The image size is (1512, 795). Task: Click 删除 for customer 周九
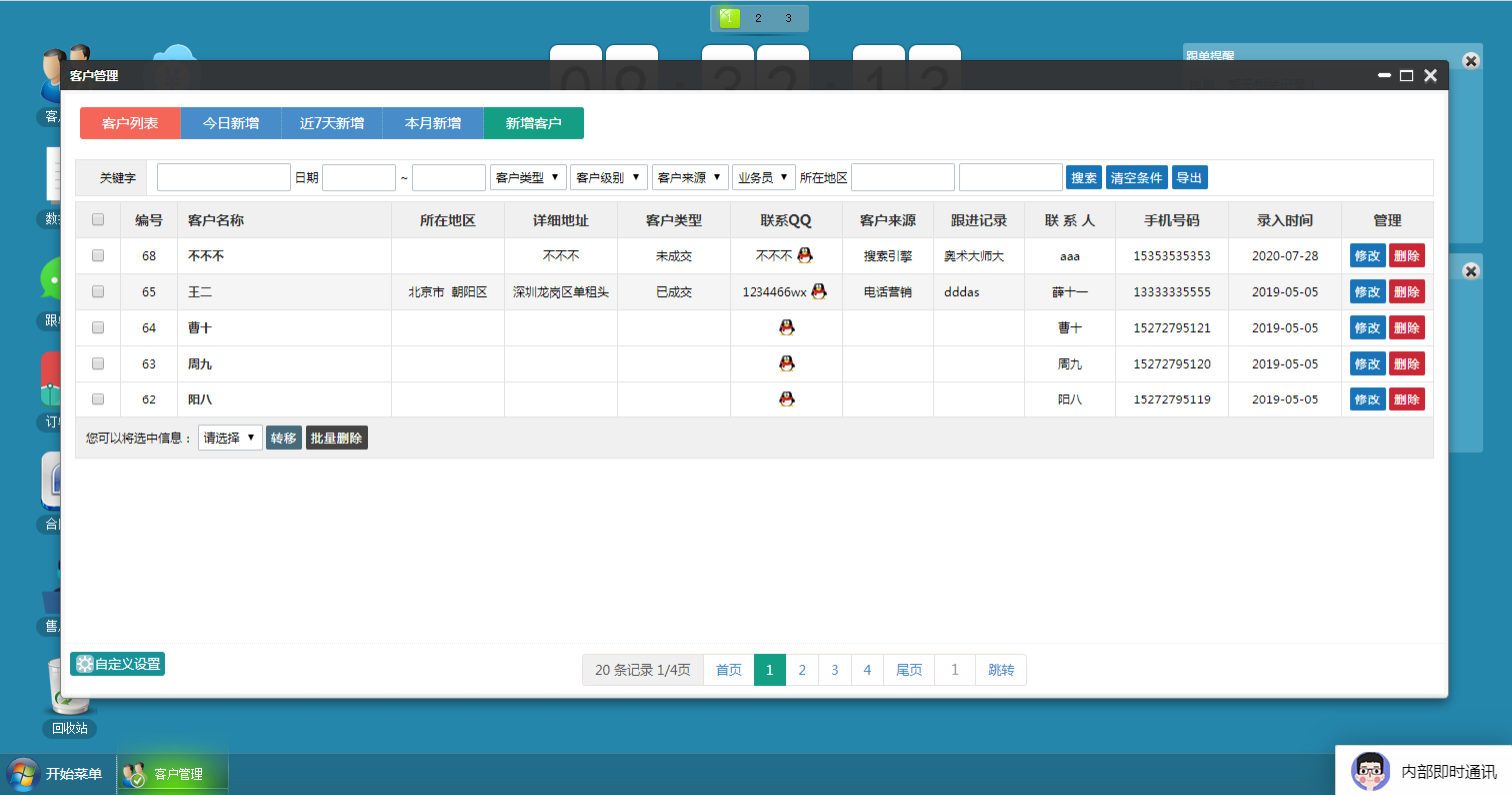[1407, 363]
